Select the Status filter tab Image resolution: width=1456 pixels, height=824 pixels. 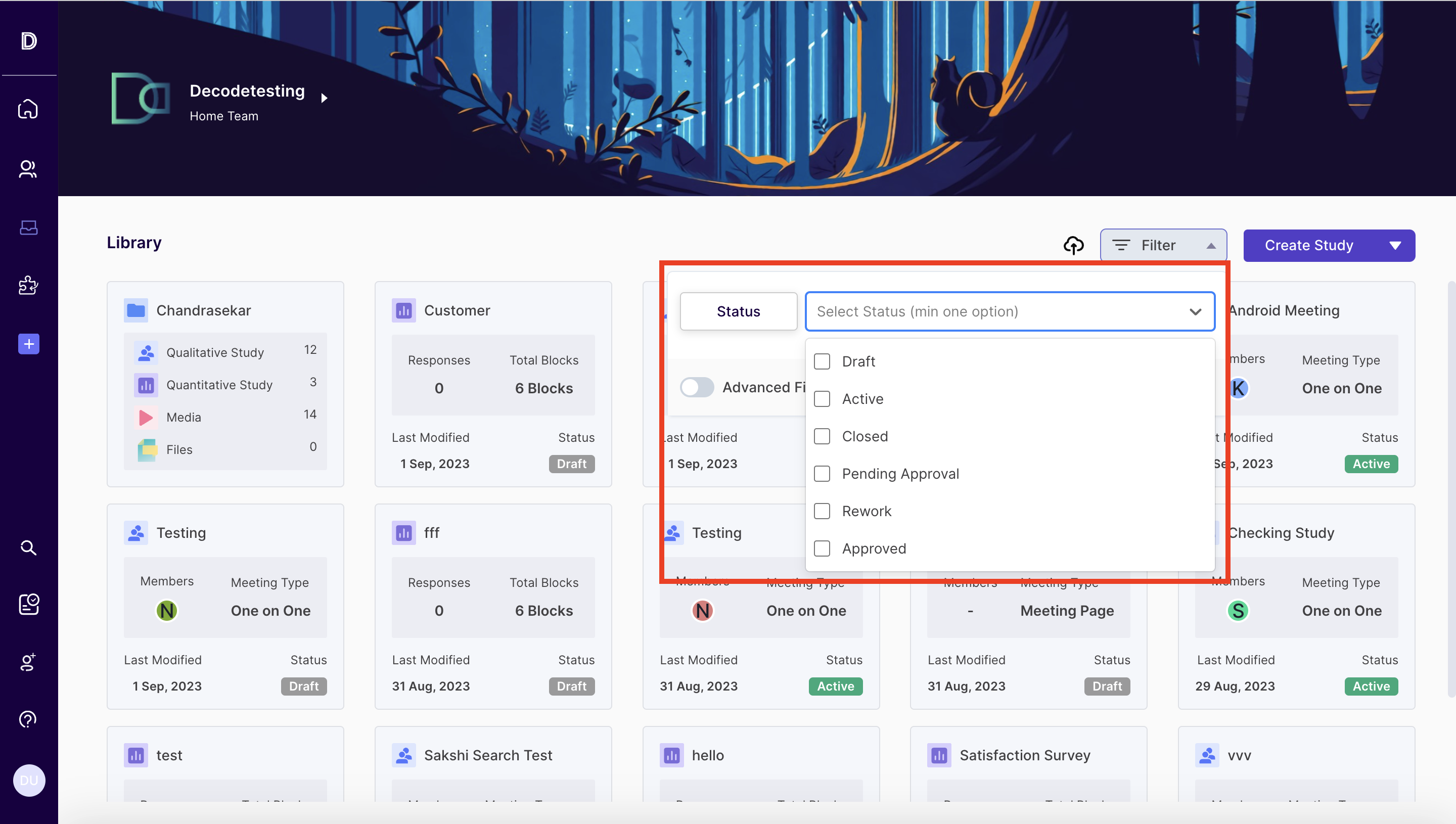739,311
